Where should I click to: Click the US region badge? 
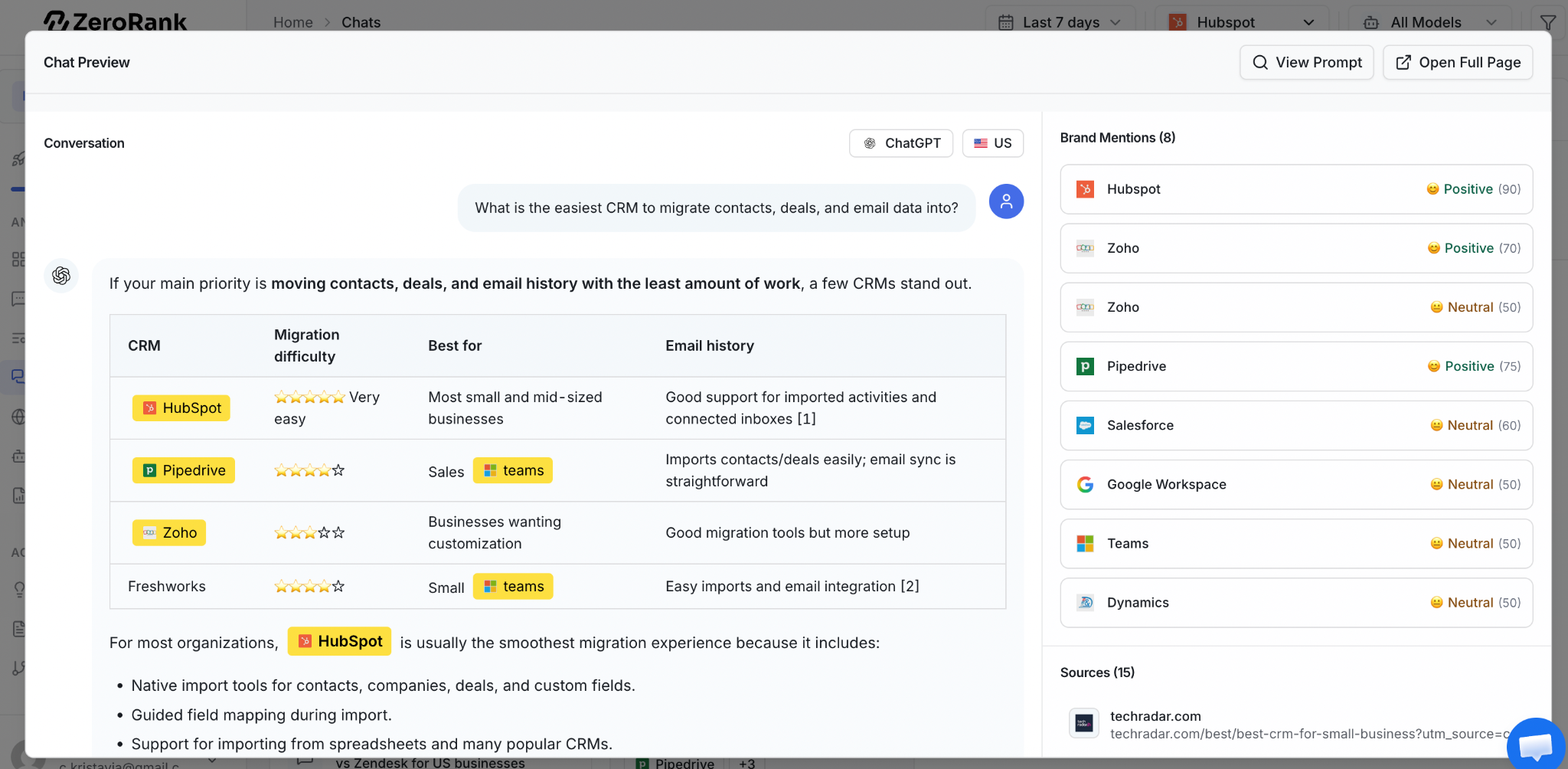tap(993, 143)
